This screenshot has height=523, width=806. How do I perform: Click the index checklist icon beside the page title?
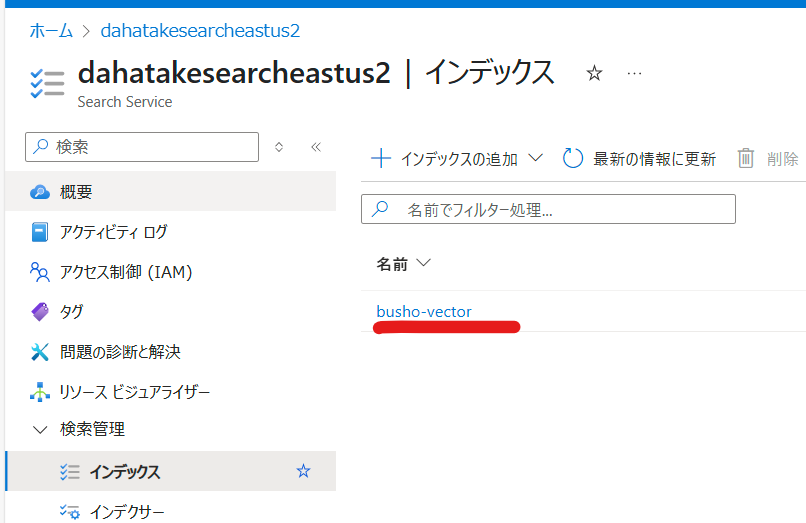tap(47, 83)
